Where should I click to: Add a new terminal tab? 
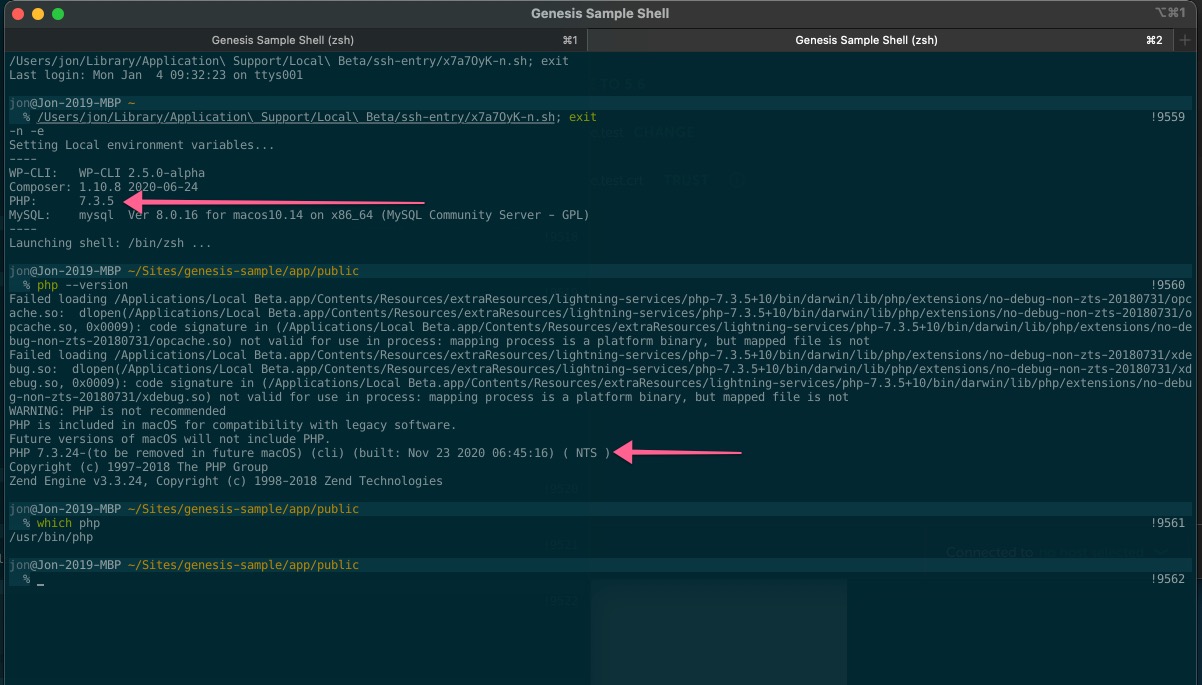(x=1186, y=40)
